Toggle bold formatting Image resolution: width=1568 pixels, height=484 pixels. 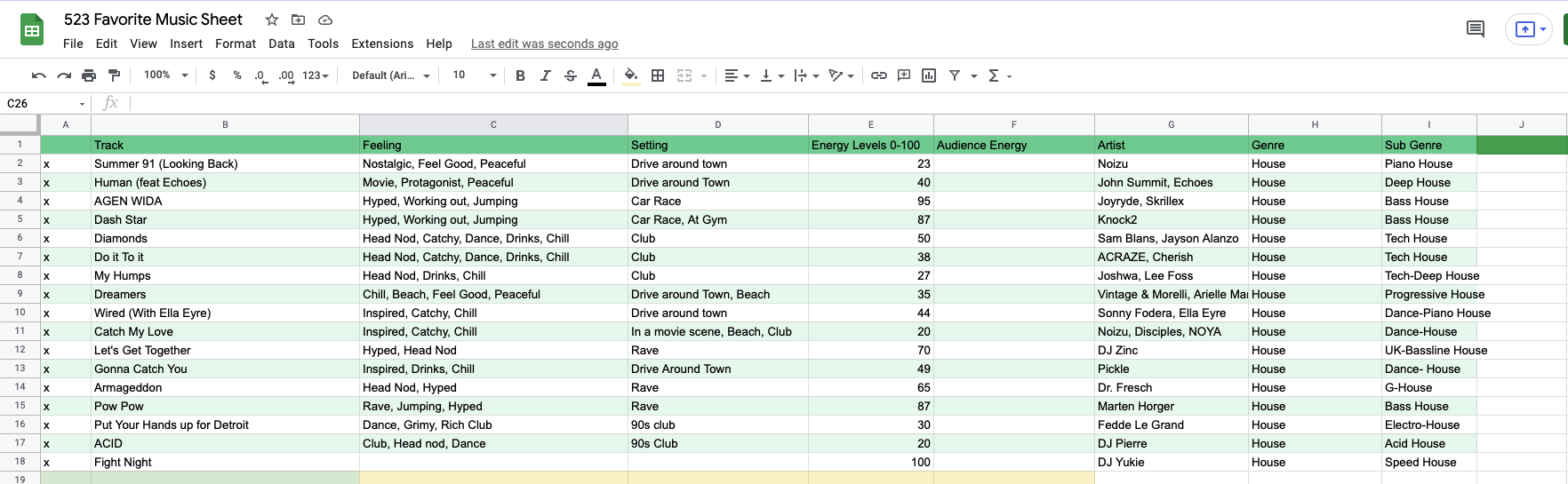click(x=521, y=75)
